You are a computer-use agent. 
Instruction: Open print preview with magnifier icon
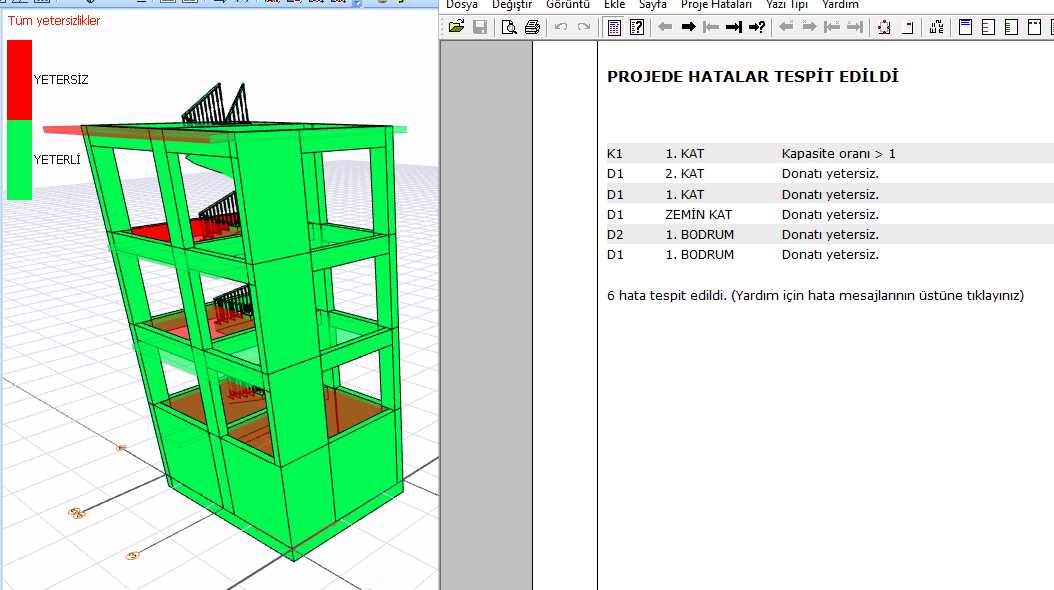[x=510, y=27]
